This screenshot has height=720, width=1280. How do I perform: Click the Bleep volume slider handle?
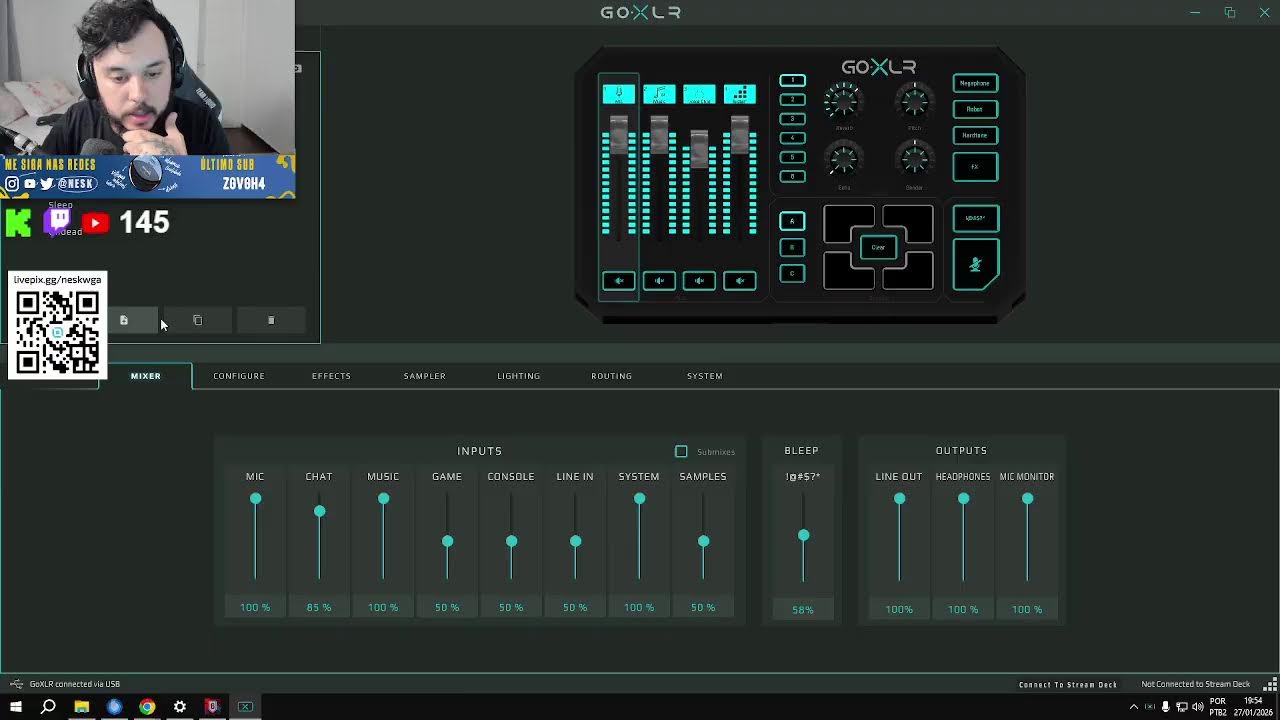803,536
